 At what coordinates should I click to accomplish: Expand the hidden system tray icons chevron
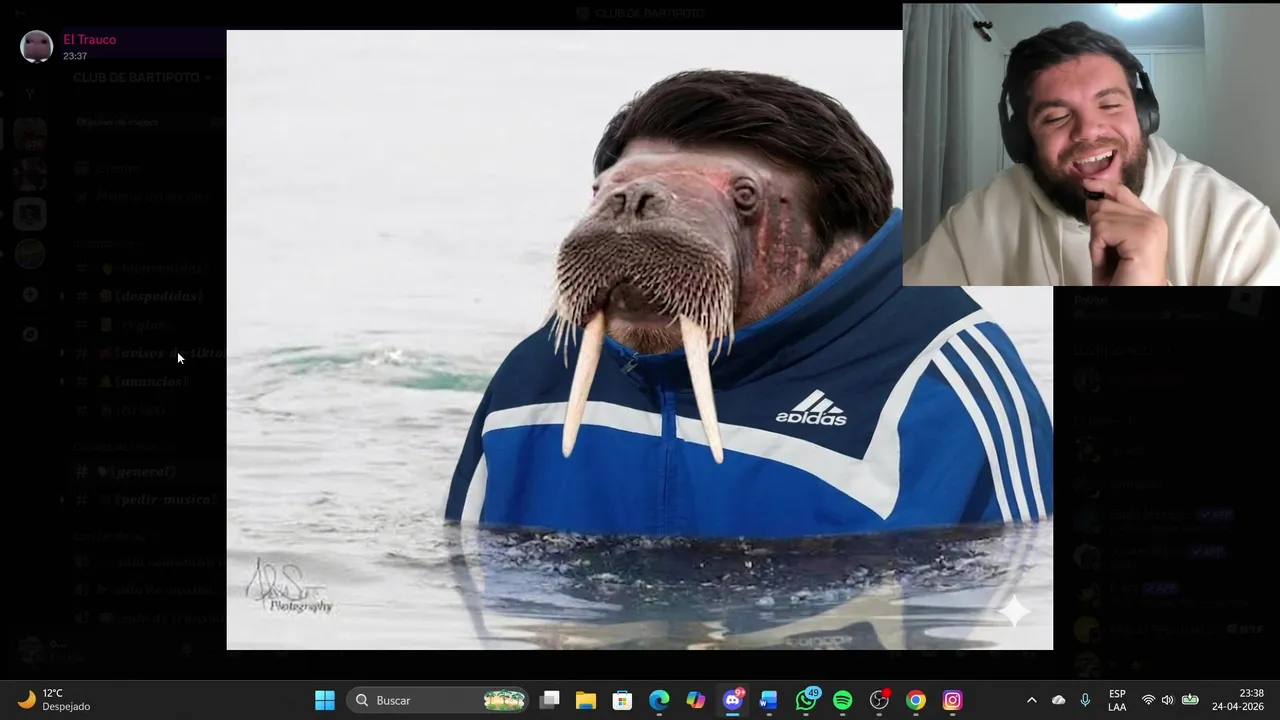click(1032, 700)
